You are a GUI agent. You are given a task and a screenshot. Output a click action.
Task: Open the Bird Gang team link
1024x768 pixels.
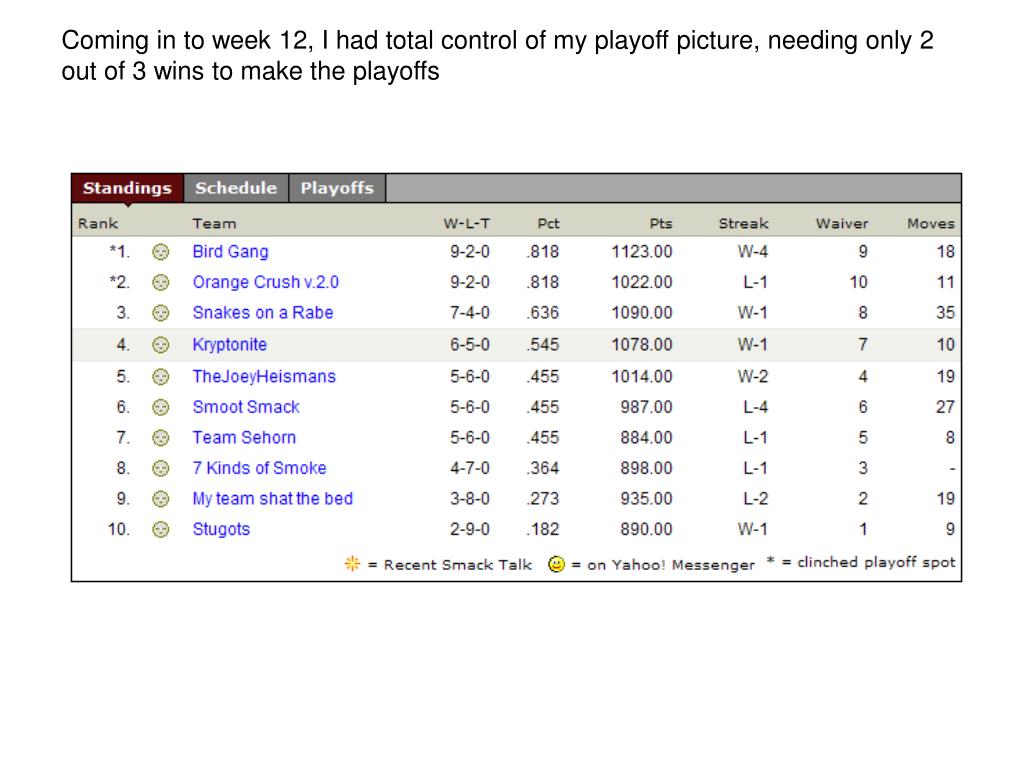[231, 252]
